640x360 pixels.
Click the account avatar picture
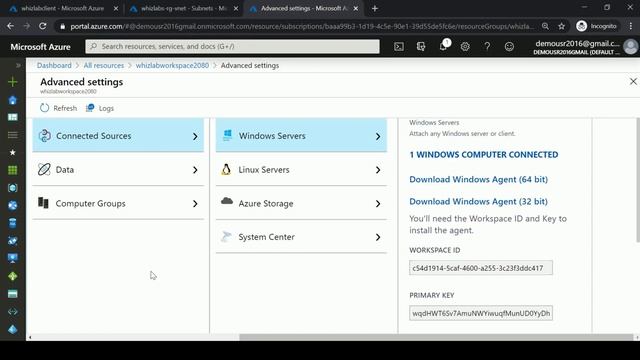[631, 47]
